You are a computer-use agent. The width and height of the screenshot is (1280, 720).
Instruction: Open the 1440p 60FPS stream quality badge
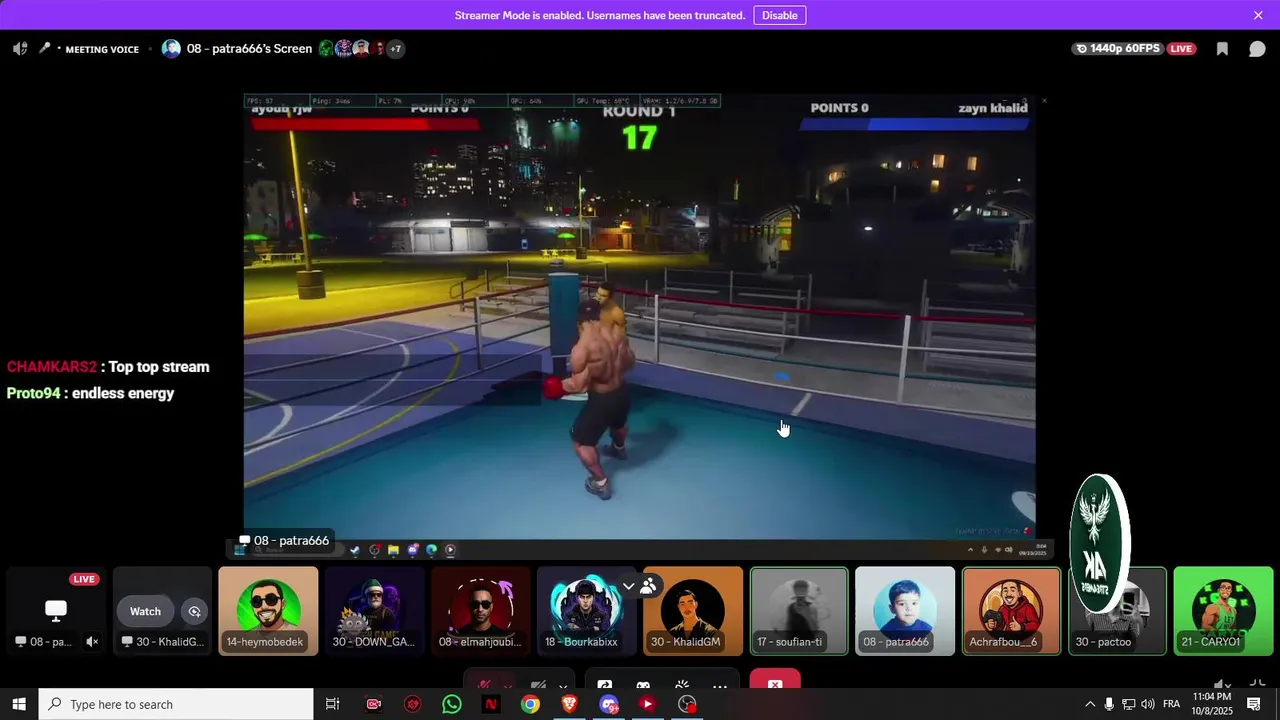[1118, 49]
